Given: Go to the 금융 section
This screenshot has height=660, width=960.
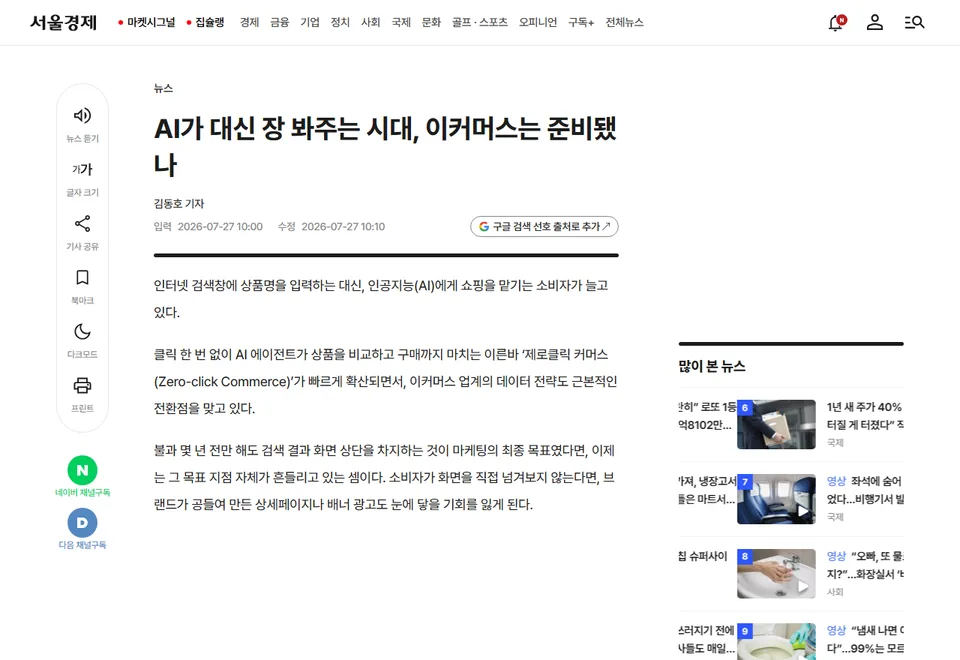Looking at the screenshot, I should coord(280,23).
